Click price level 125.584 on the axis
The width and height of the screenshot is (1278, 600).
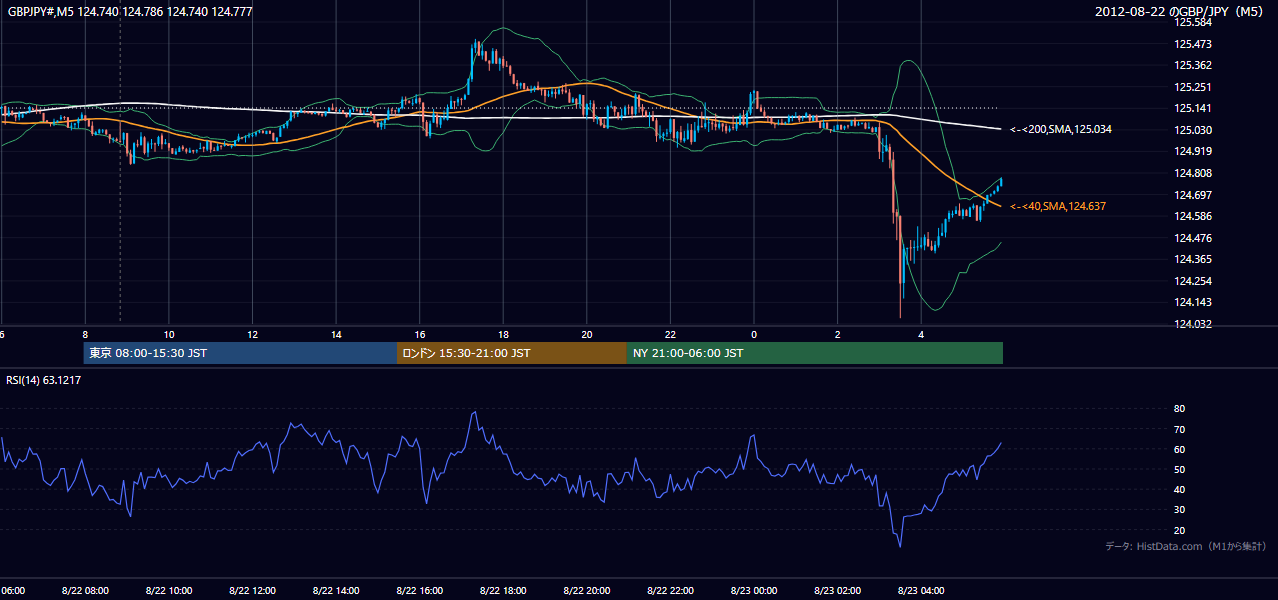click(x=1194, y=22)
